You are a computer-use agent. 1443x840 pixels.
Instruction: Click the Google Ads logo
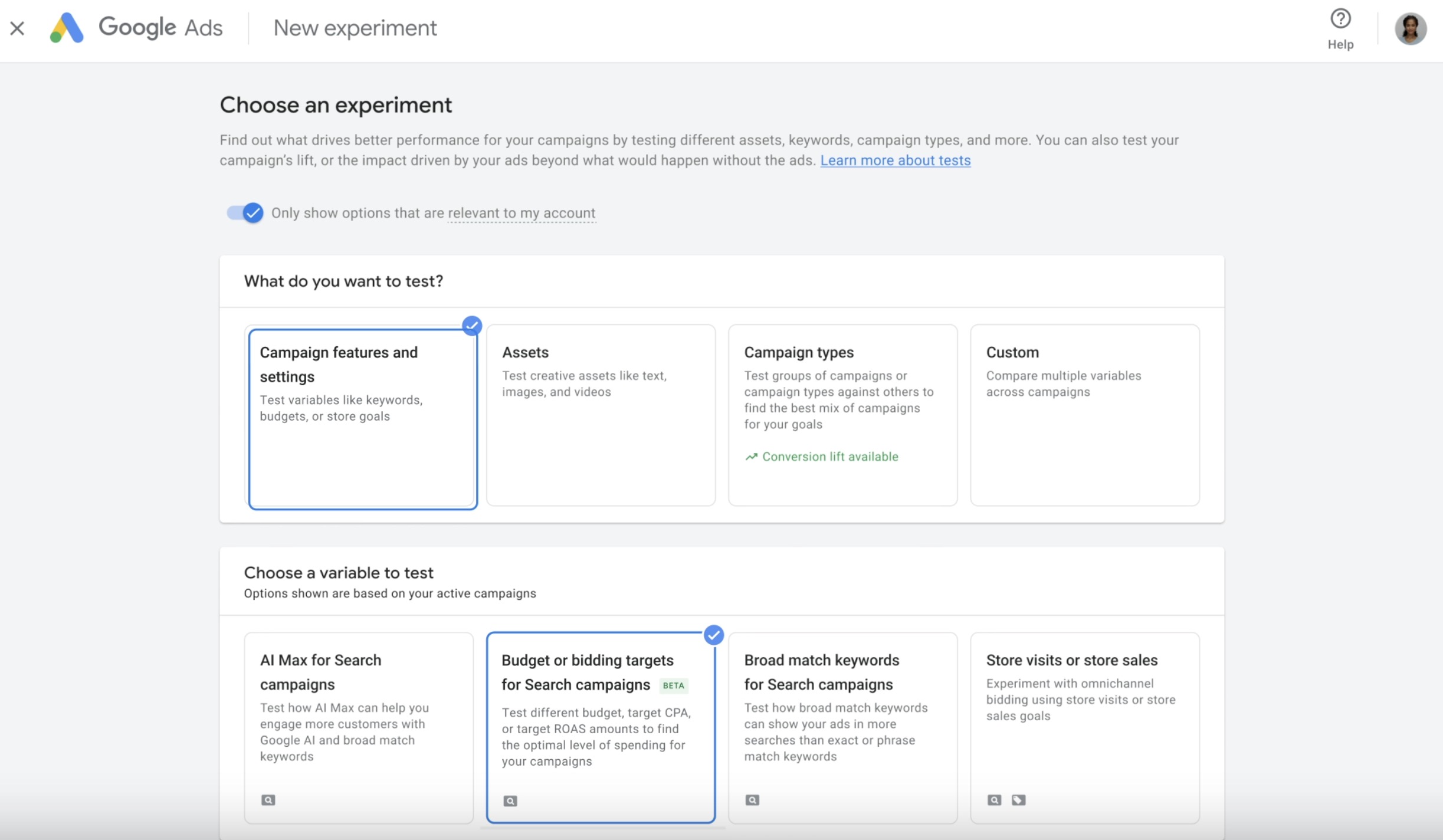click(136, 28)
